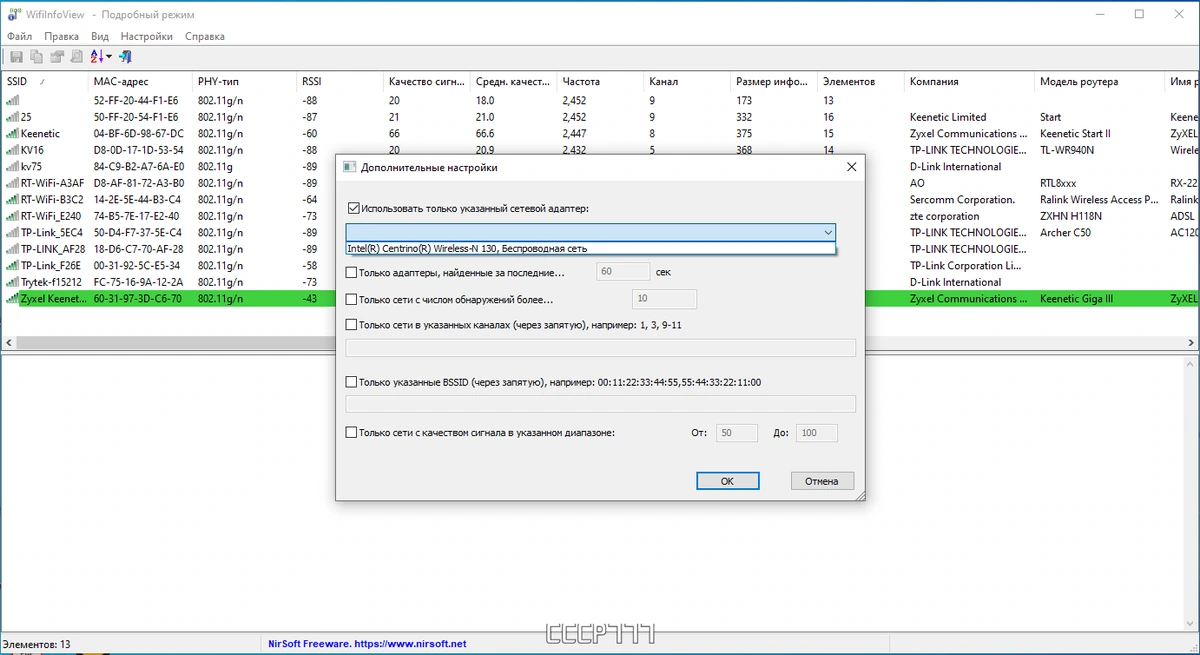Sort by the Модель роутера column header
This screenshot has height=655, width=1200.
pyautogui.click(x=1100, y=82)
